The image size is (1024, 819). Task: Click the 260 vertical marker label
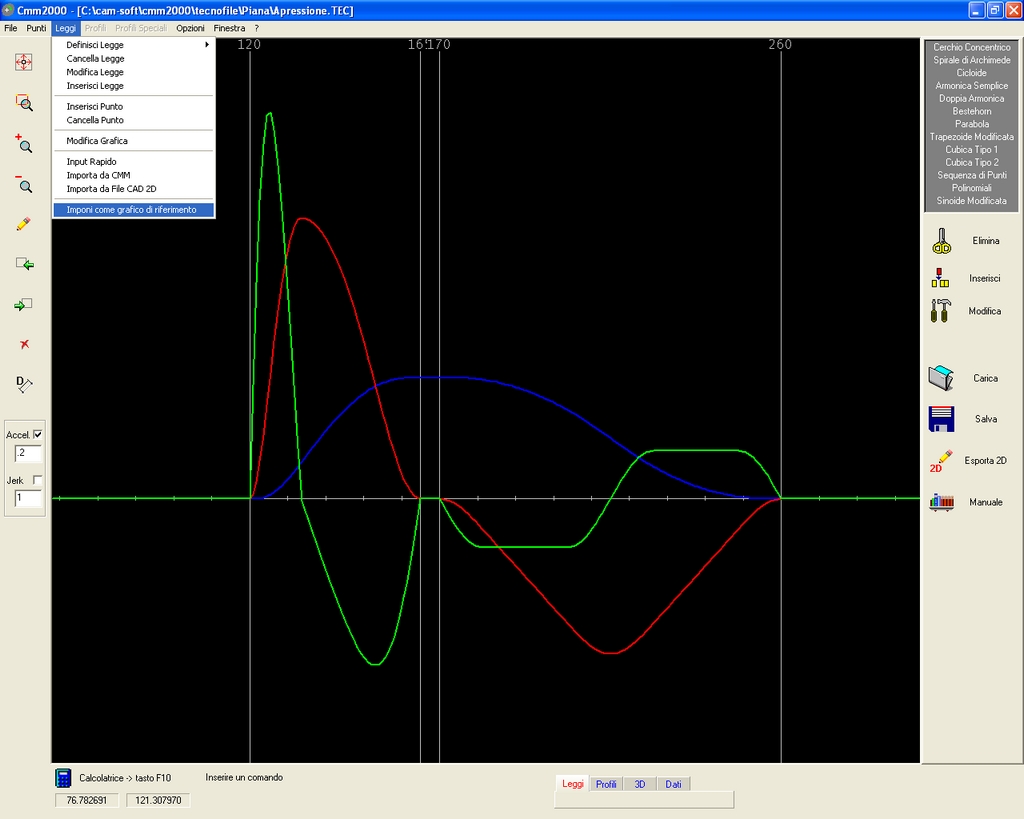tap(780, 44)
